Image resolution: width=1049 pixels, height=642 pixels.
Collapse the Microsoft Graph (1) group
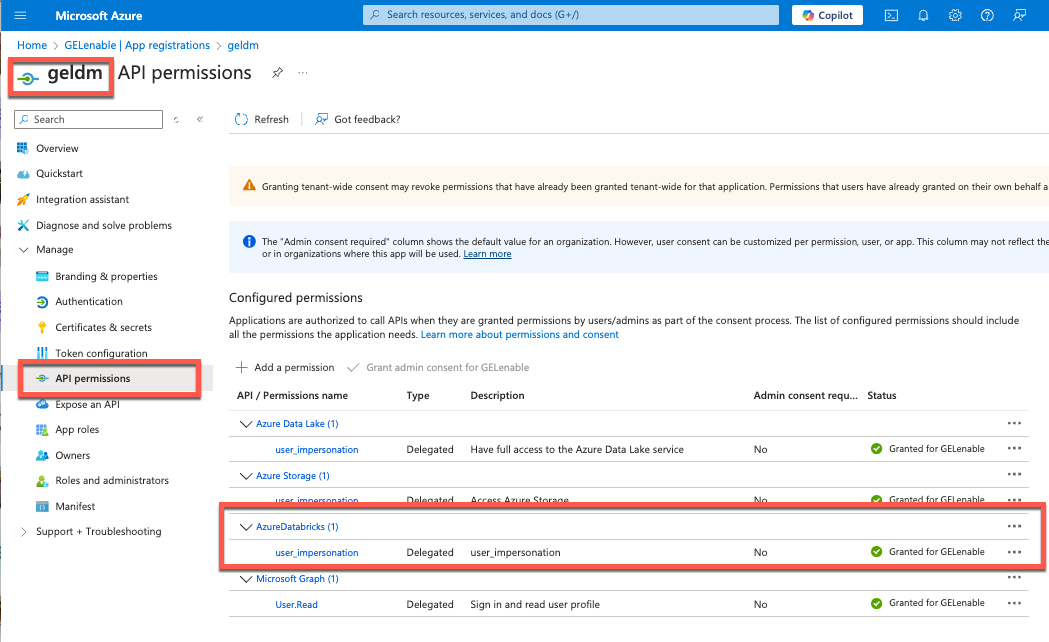tap(245, 578)
